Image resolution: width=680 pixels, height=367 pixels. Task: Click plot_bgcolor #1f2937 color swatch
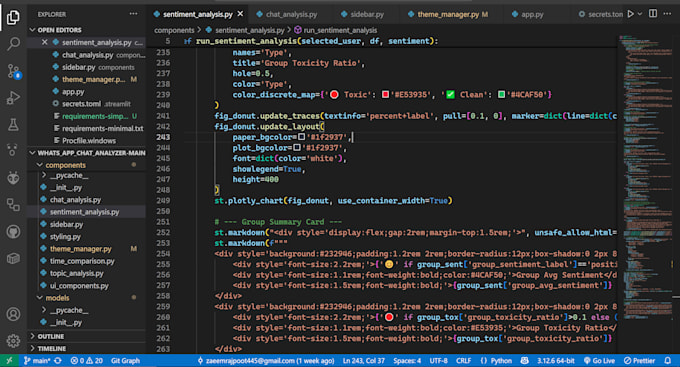point(297,147)
